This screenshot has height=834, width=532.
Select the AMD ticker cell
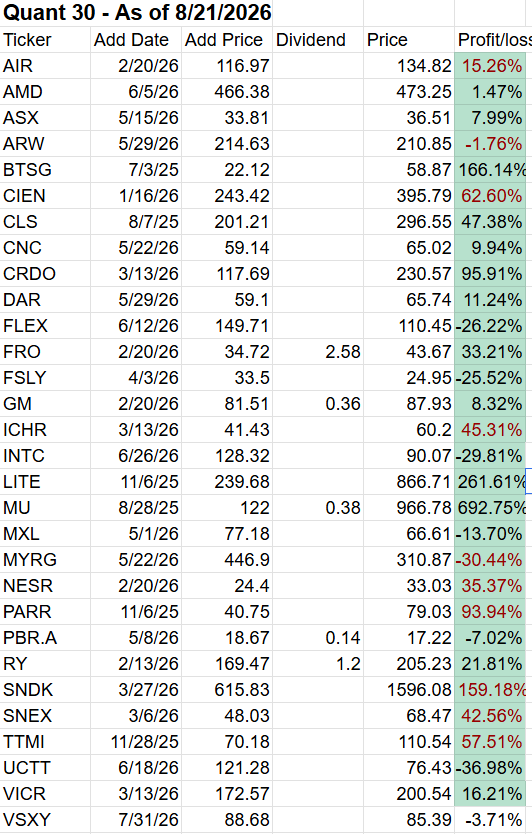point(45,91)
